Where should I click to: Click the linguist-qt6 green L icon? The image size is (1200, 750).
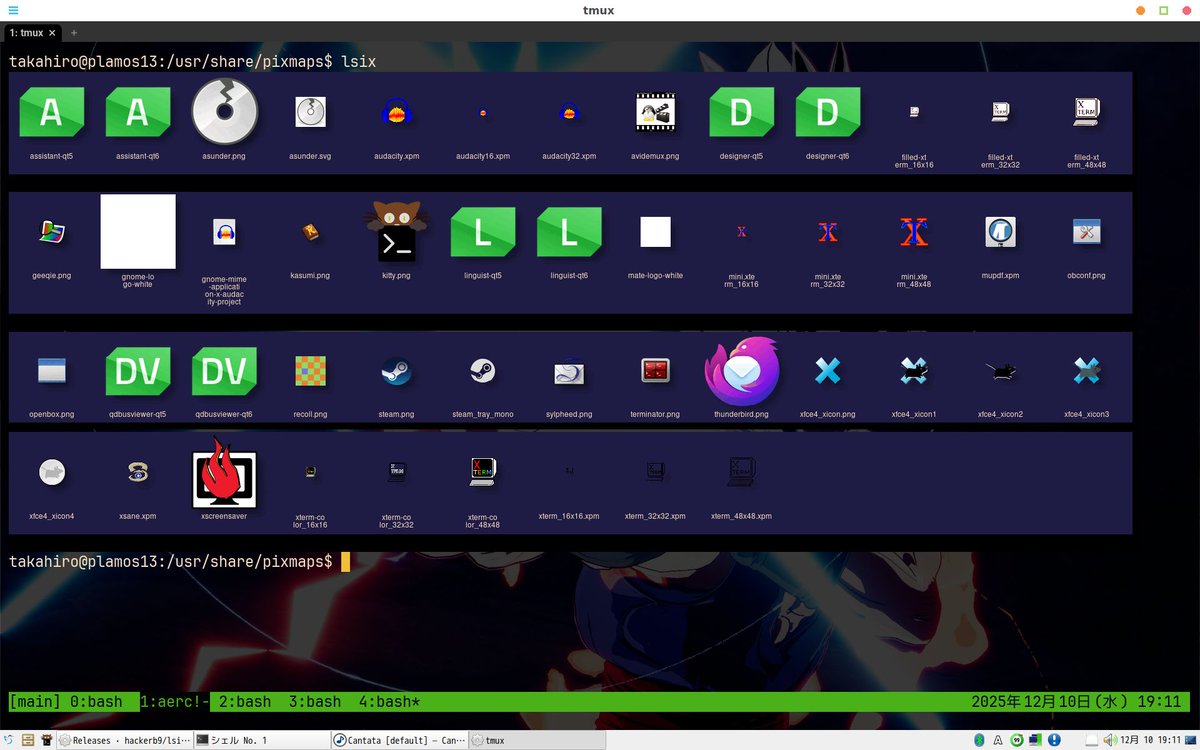pos(569,233)
